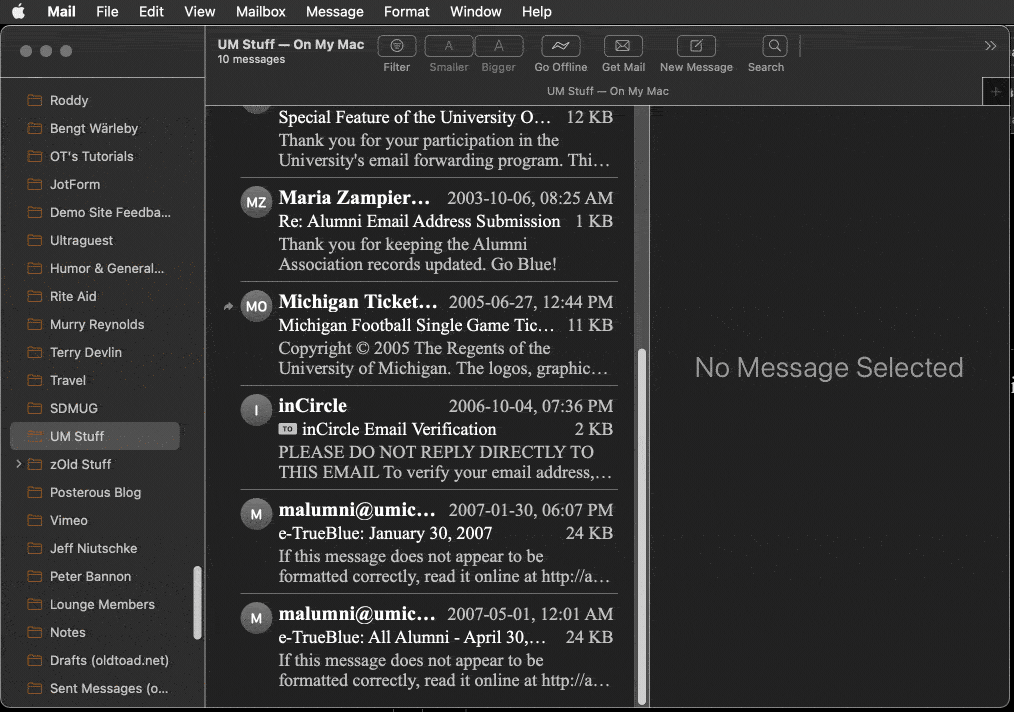The width and height of the screenshot is (1014, 712).
Task: Open the Apple menu
Action: click(x=18, y=12)
